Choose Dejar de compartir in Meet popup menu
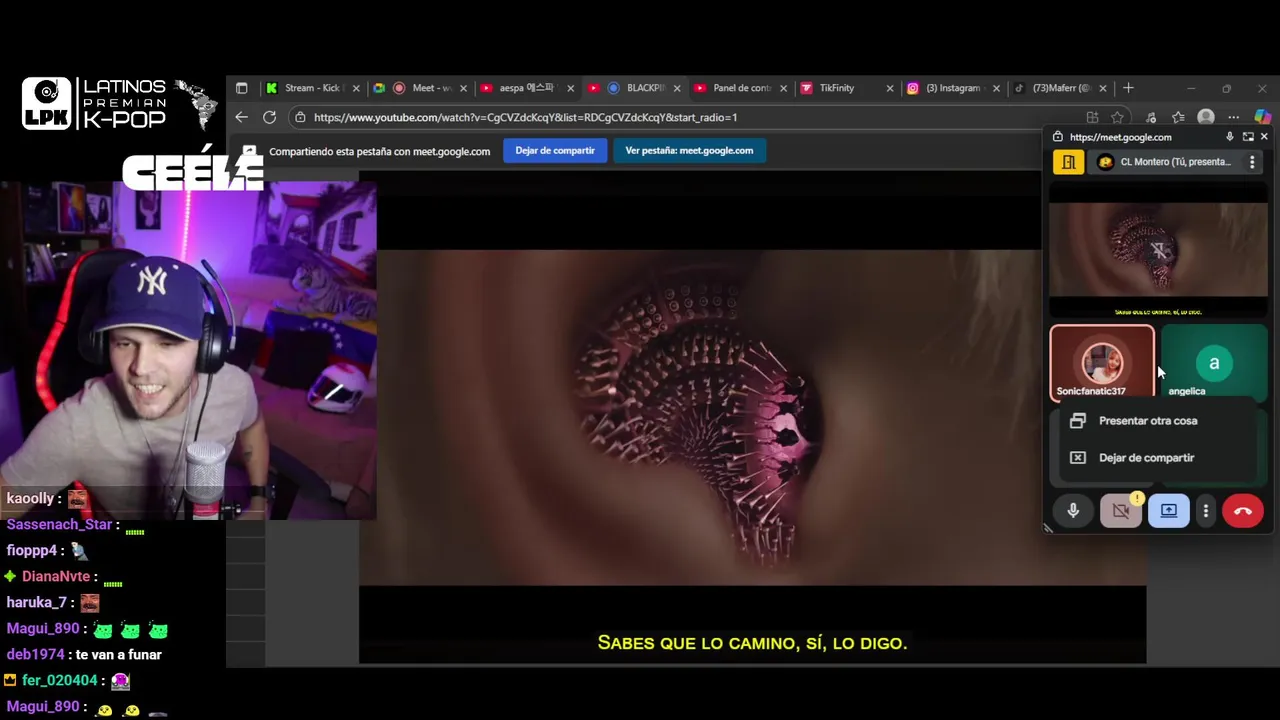Image resolution: width=1280 pixels, height=720 pixels. pyautogui.click(x=1158, y=458)
